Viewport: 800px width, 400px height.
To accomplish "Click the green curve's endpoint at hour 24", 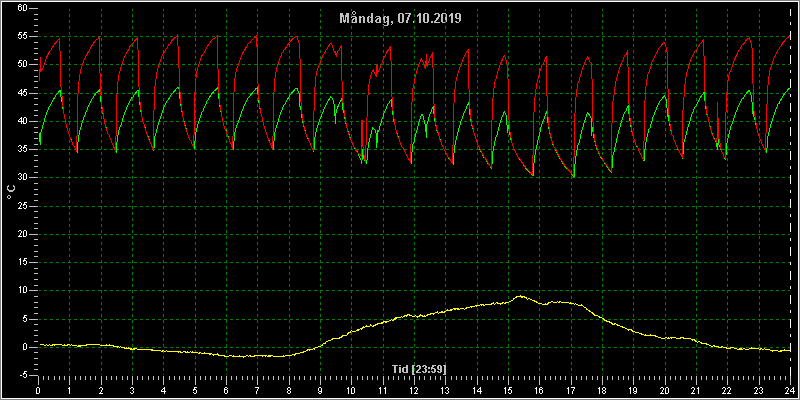I will pyautogui.click(x=789, y=88).
